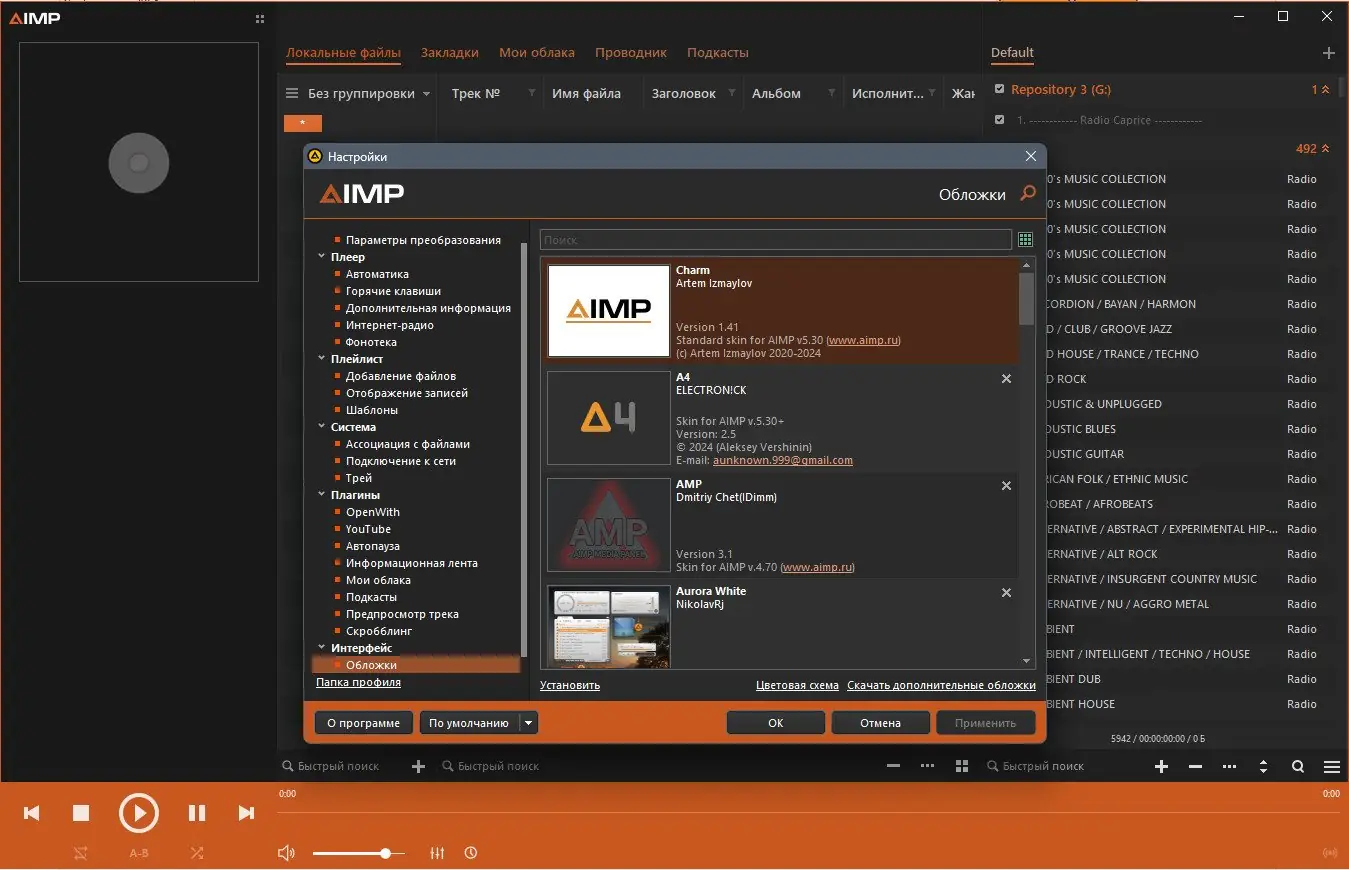Open the Мои облака tab

tap(539, 52)
